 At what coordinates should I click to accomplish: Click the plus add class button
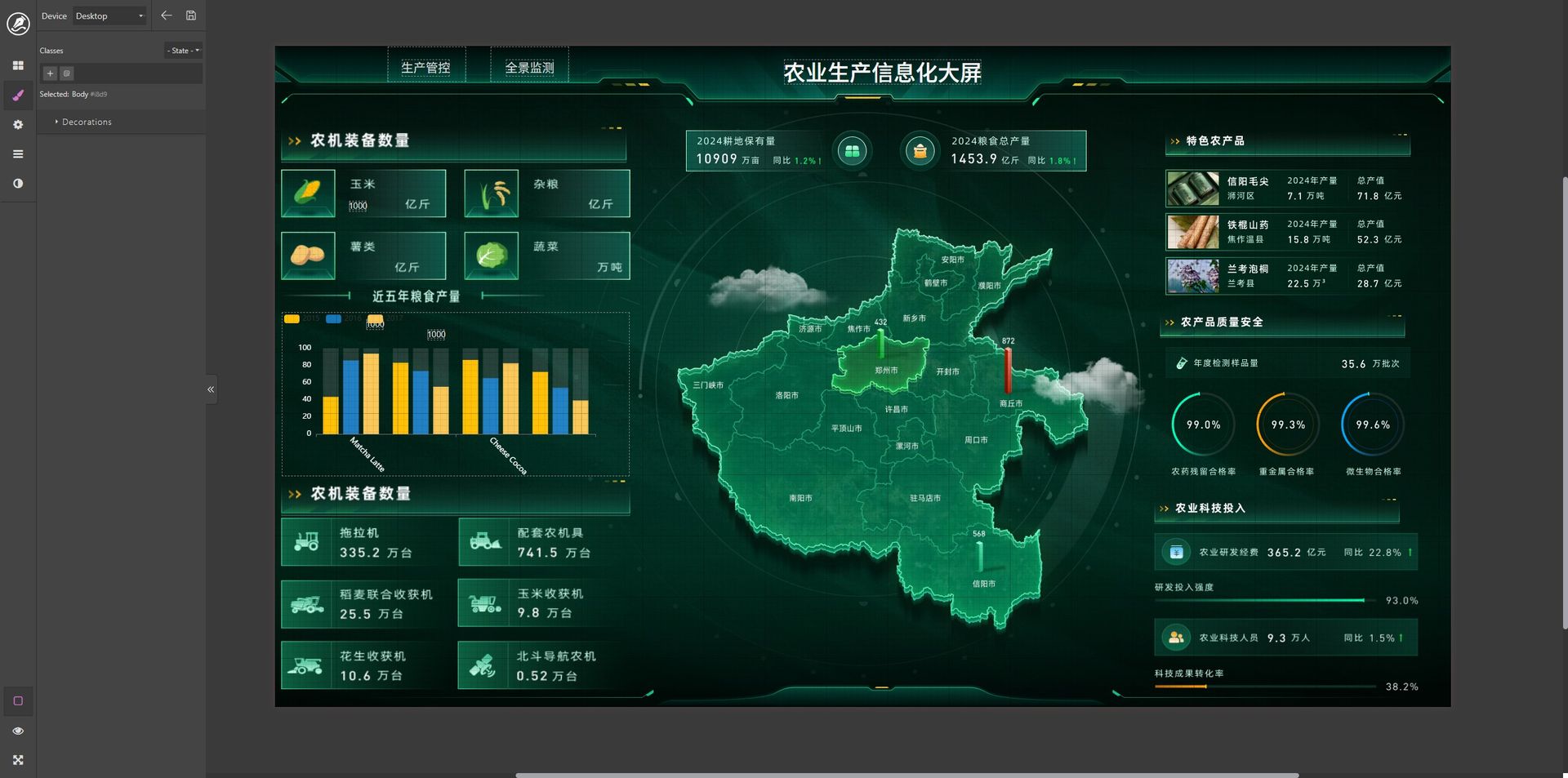point(50,73)
